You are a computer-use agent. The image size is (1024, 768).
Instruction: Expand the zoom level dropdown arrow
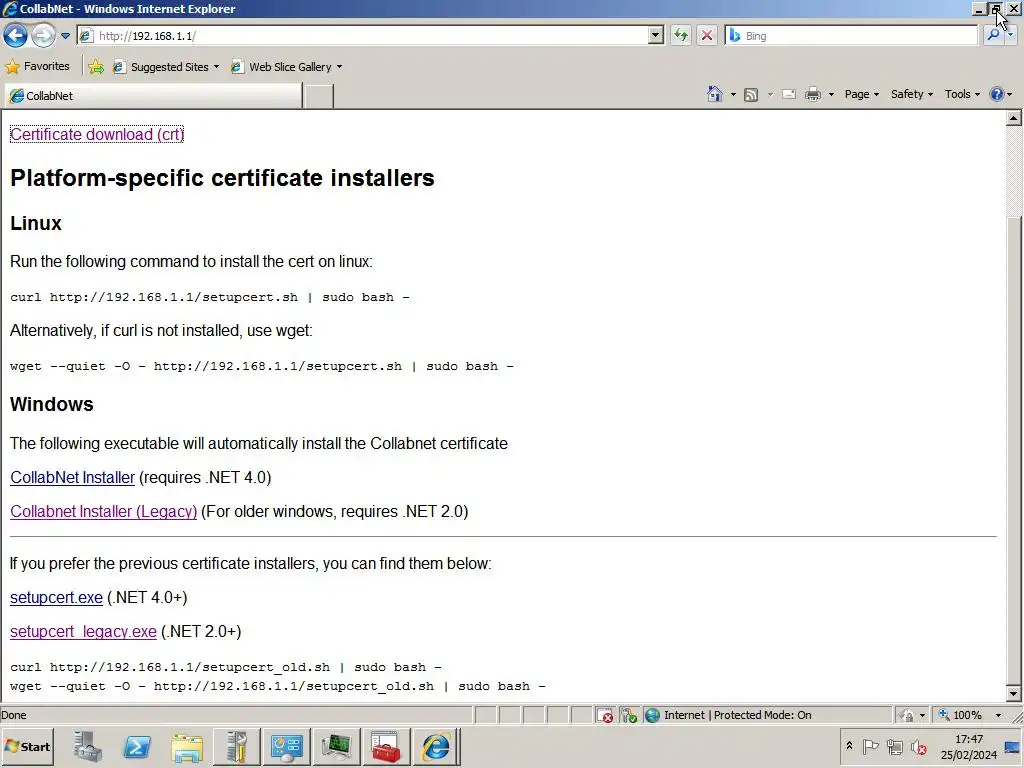point(998,716)
